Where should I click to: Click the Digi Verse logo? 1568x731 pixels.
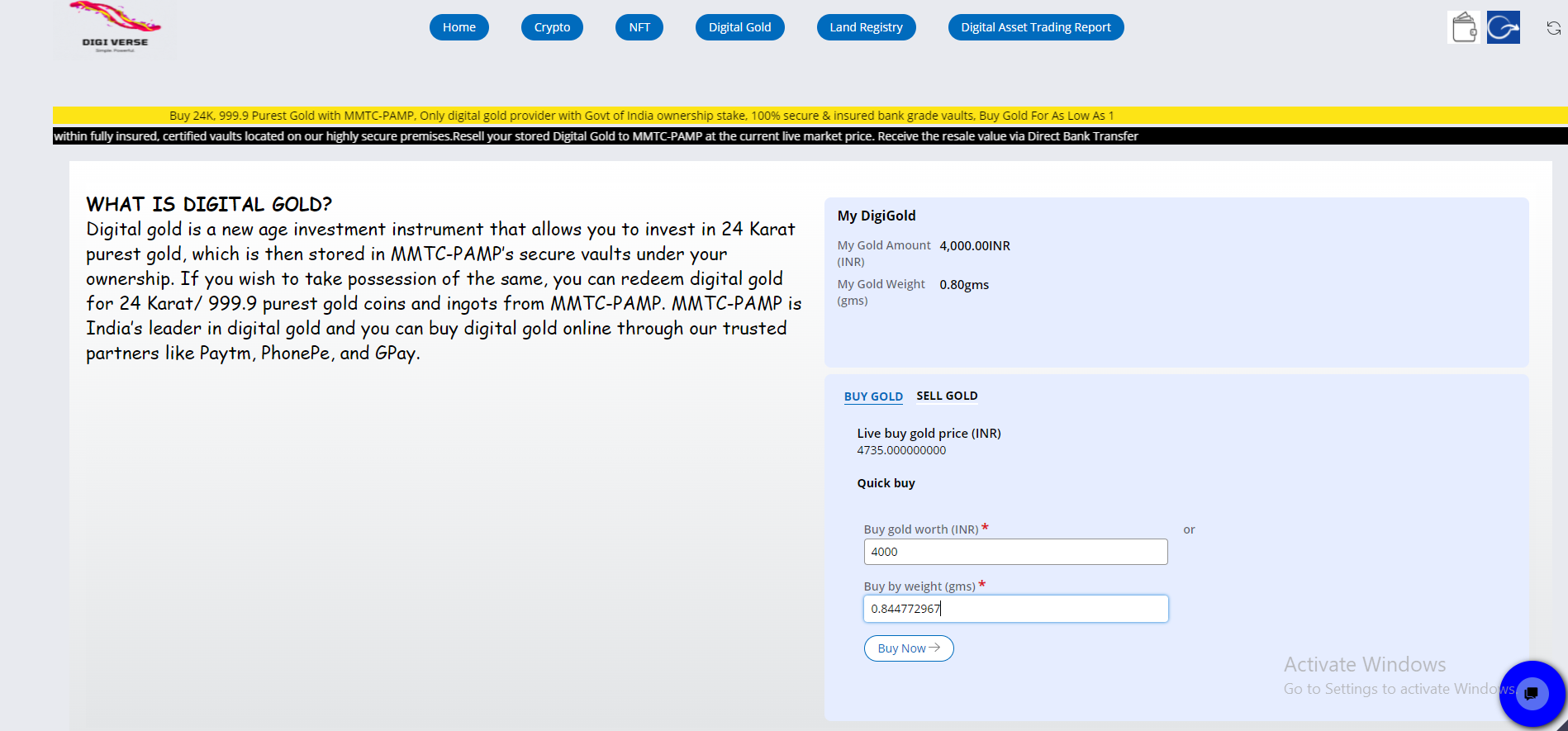pos(115,29)
